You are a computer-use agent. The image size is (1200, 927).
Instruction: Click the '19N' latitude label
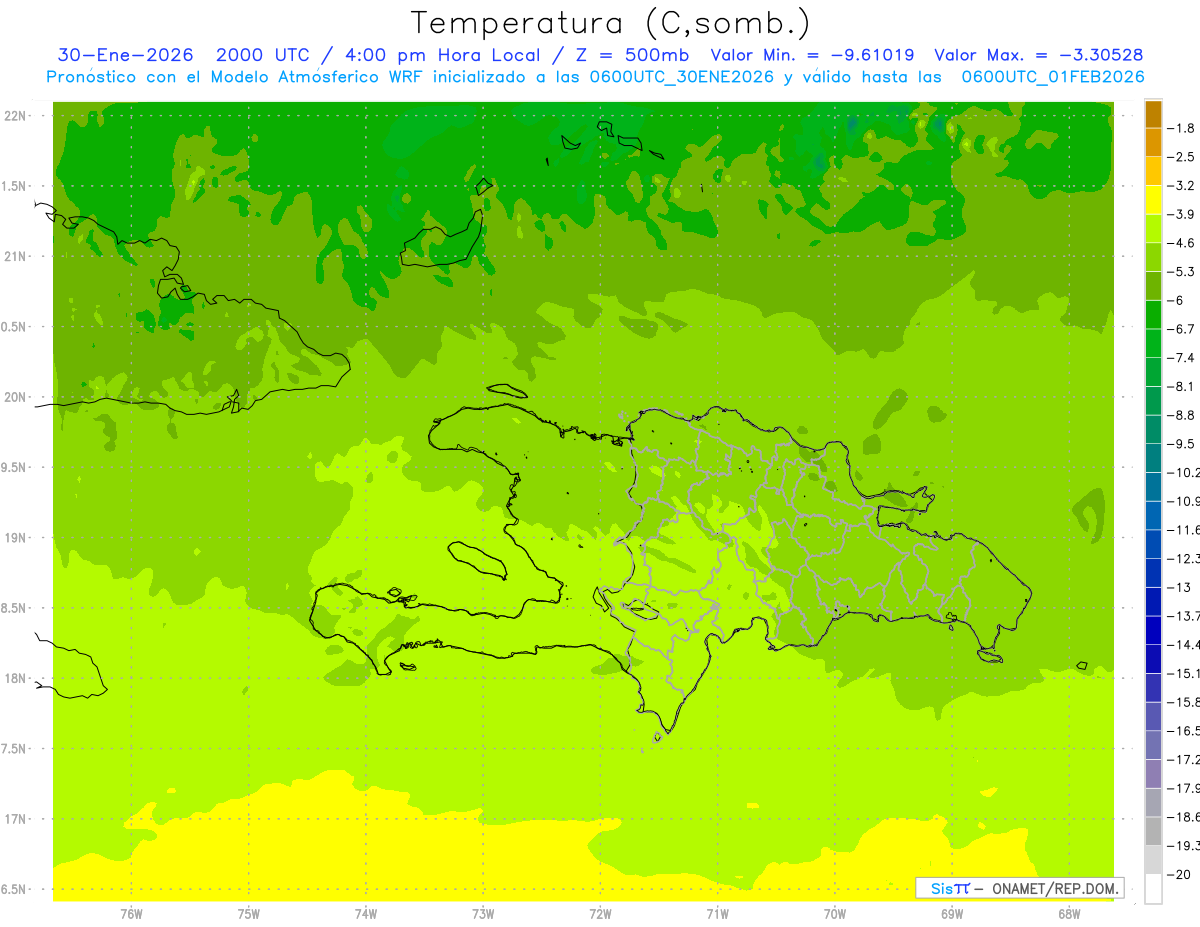(x=16, y=538)
